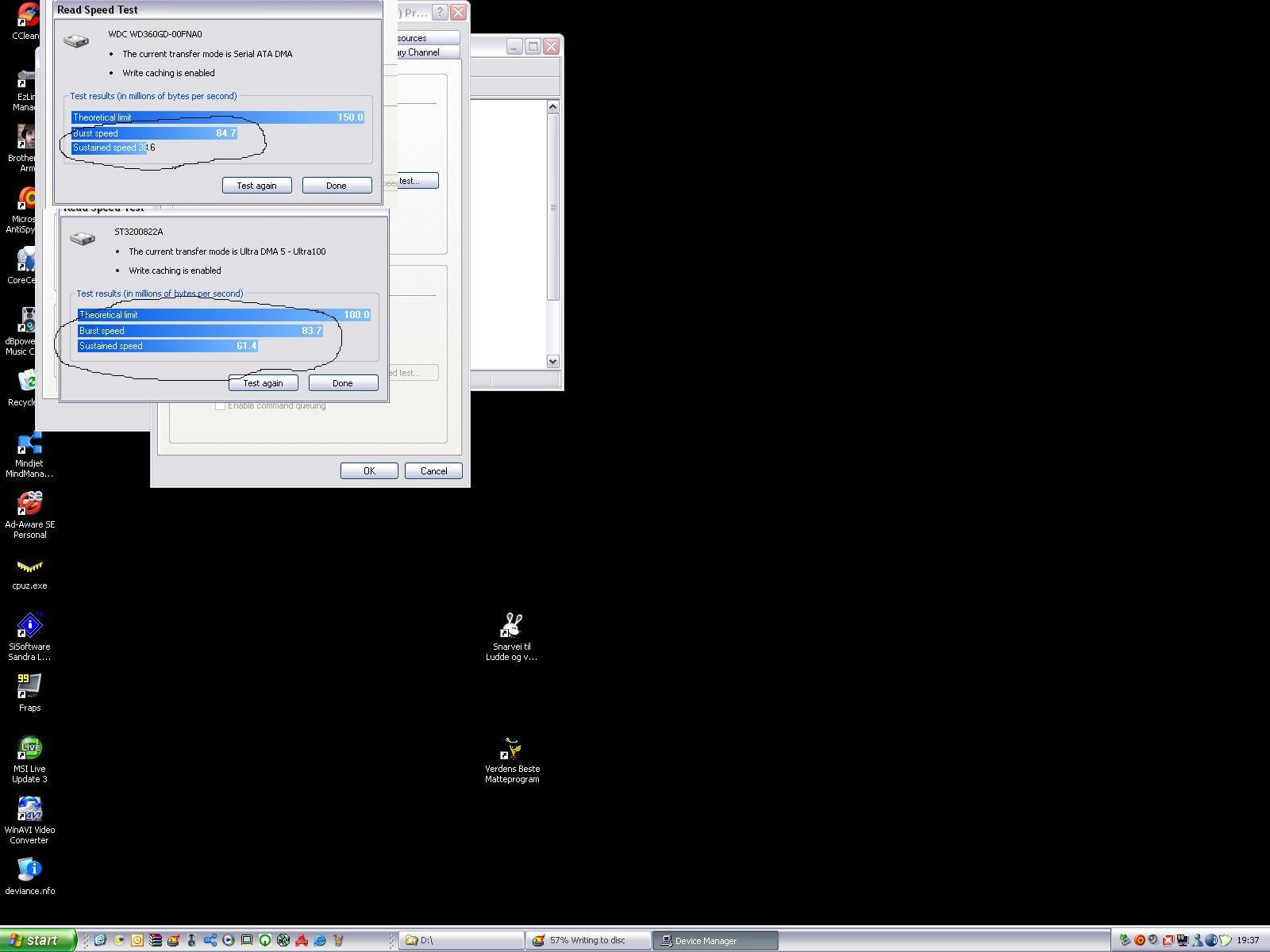The width and height of the screenshot is (1270, 952).
Task: Open deviance.nfo file icon
Action: pyautogui.click(x=29, y=877)
